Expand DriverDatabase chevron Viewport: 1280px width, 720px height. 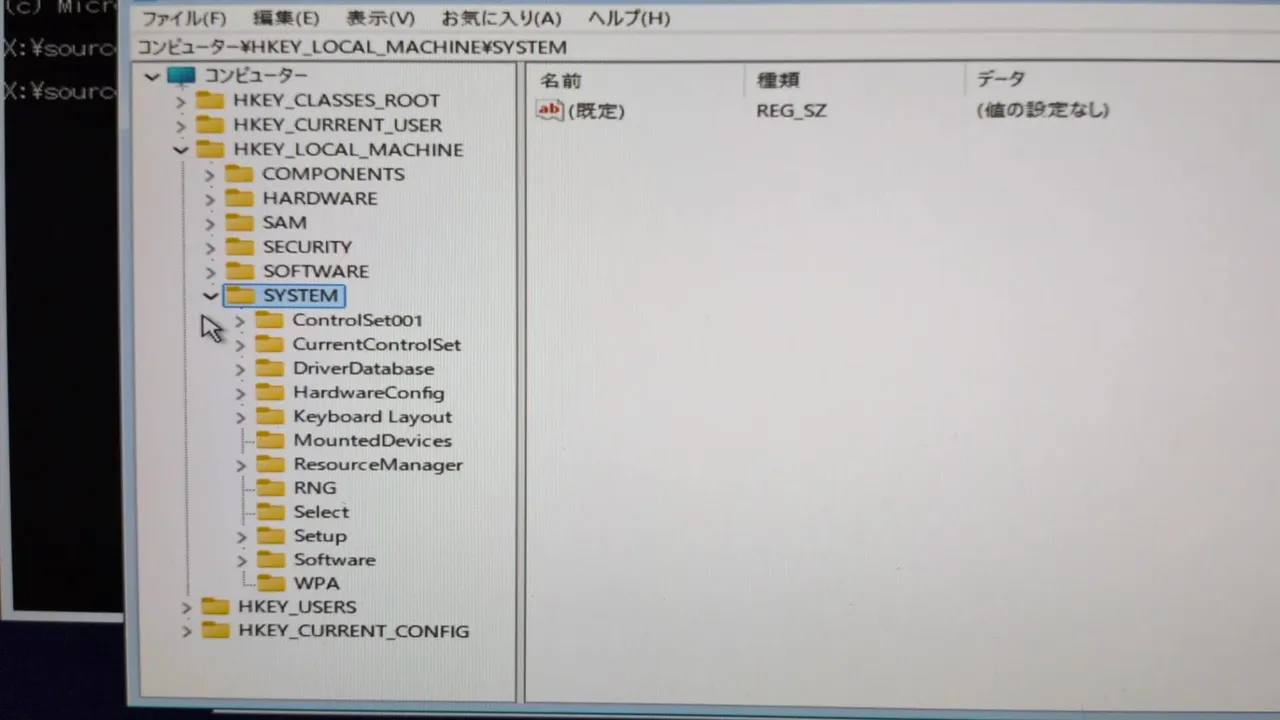click(240, 369)
